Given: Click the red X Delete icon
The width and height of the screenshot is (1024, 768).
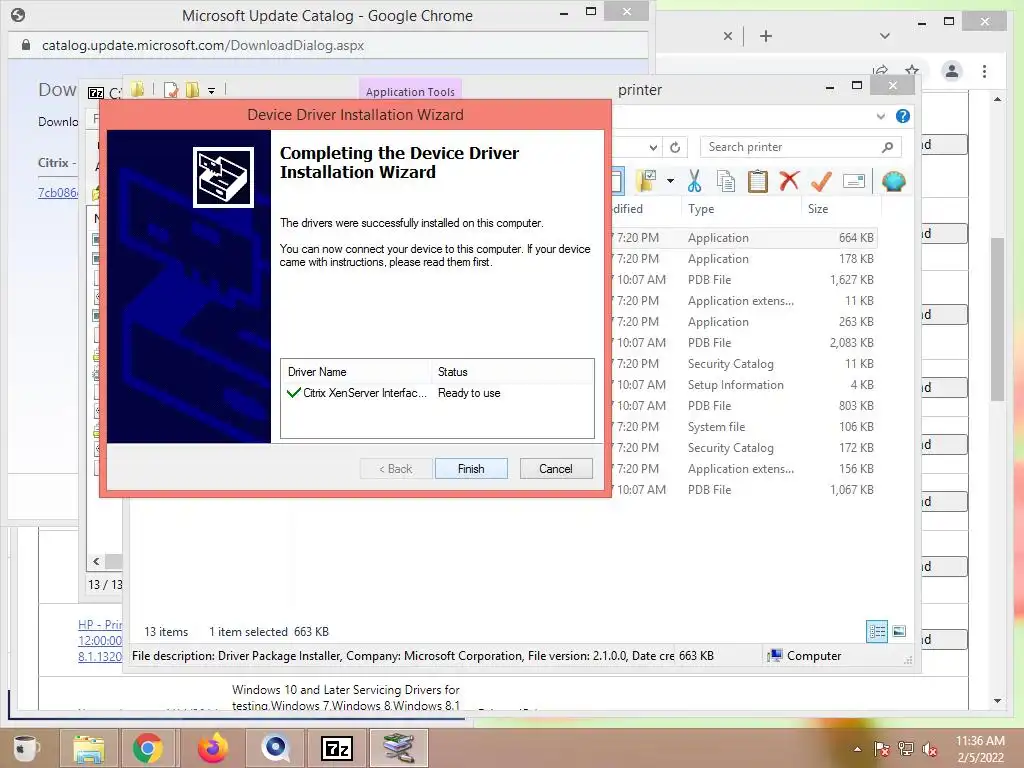Looking at the screenshot, I should point(789,180).
